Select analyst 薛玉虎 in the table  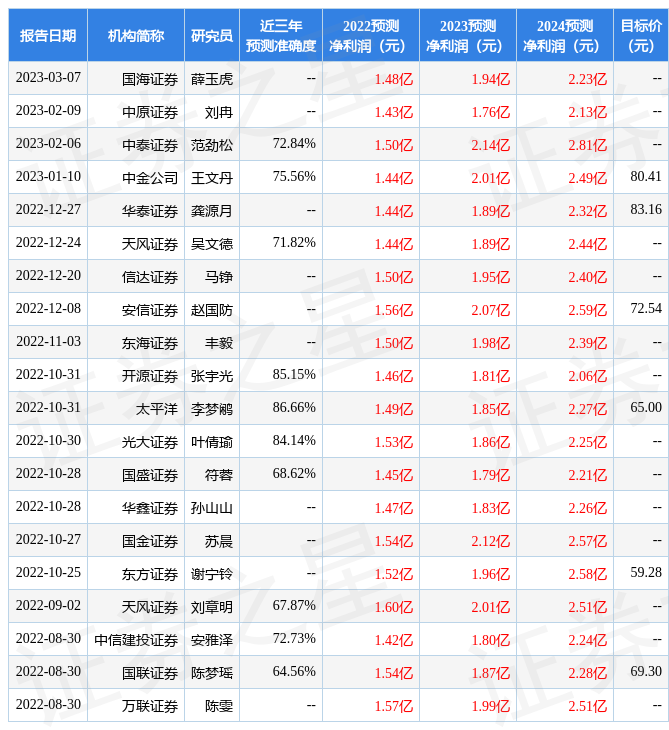(212, 78)
